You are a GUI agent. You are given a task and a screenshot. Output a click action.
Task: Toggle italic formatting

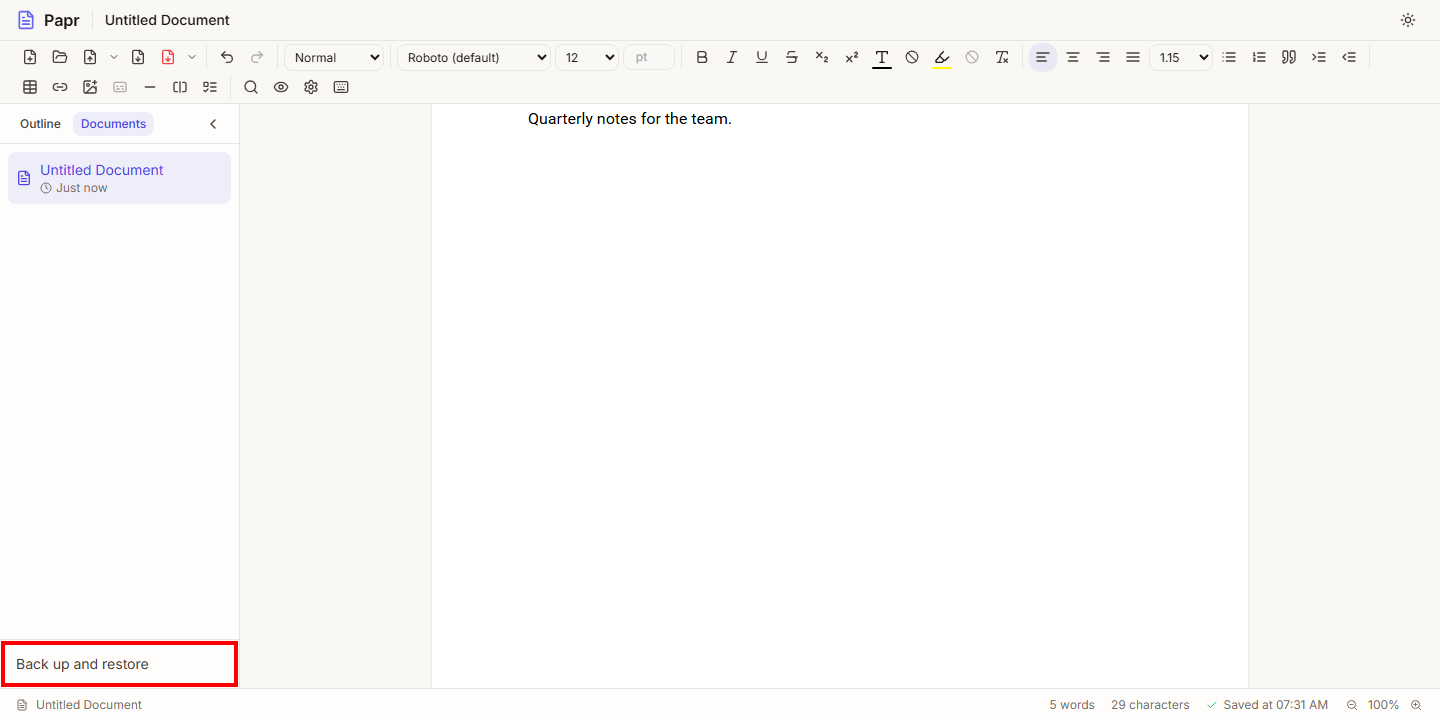click(x=732, y=57)
